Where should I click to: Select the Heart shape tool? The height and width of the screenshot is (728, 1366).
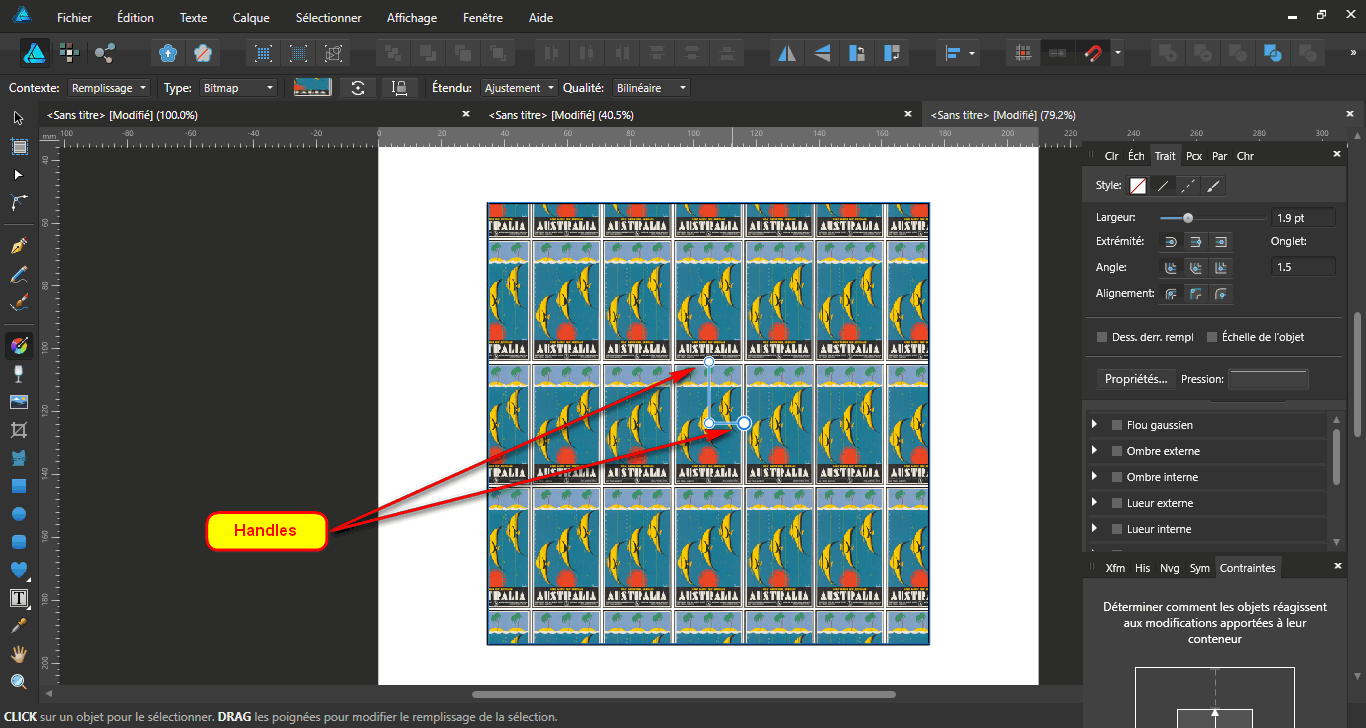(18, 570)
